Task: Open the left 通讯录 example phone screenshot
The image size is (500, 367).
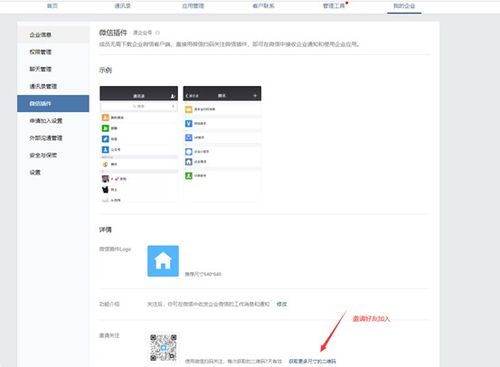Action: coord(139,144)
